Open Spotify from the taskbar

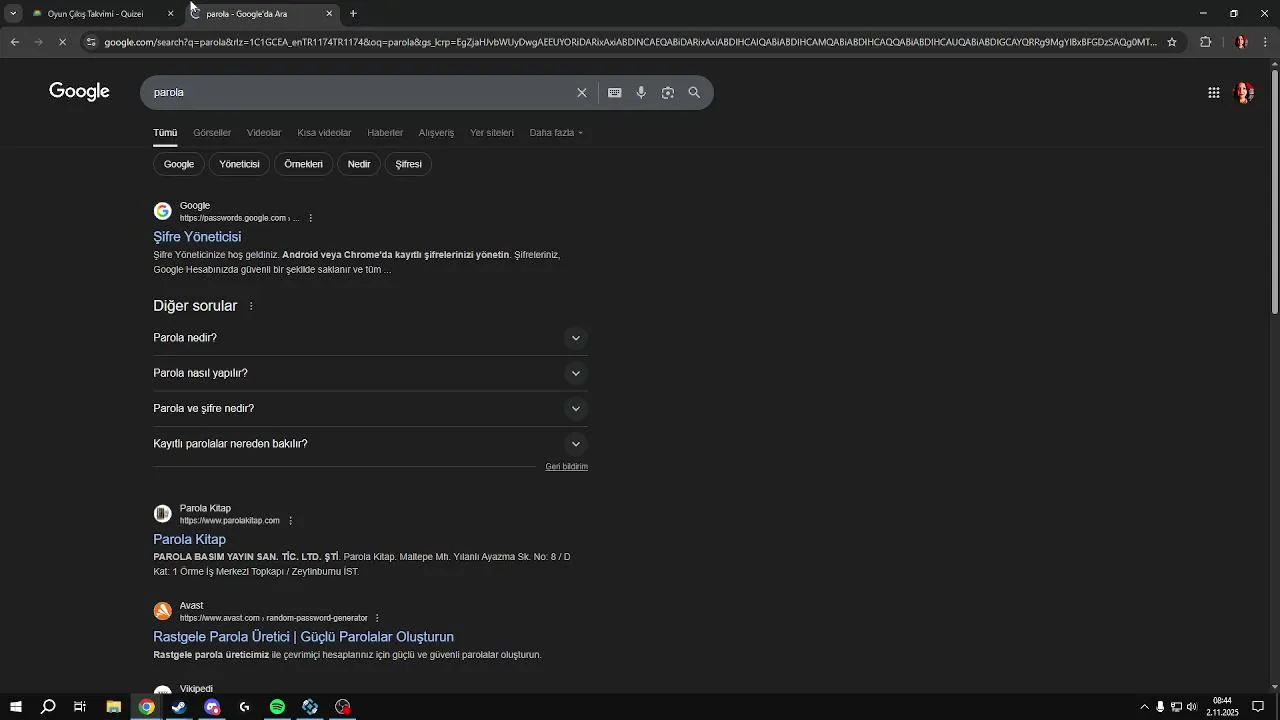(277, 707)
